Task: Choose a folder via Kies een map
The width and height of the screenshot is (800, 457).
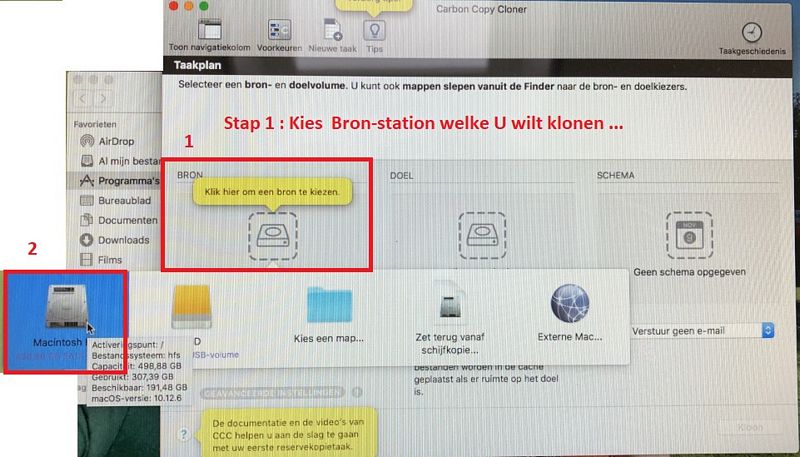Action: point(329,315)
